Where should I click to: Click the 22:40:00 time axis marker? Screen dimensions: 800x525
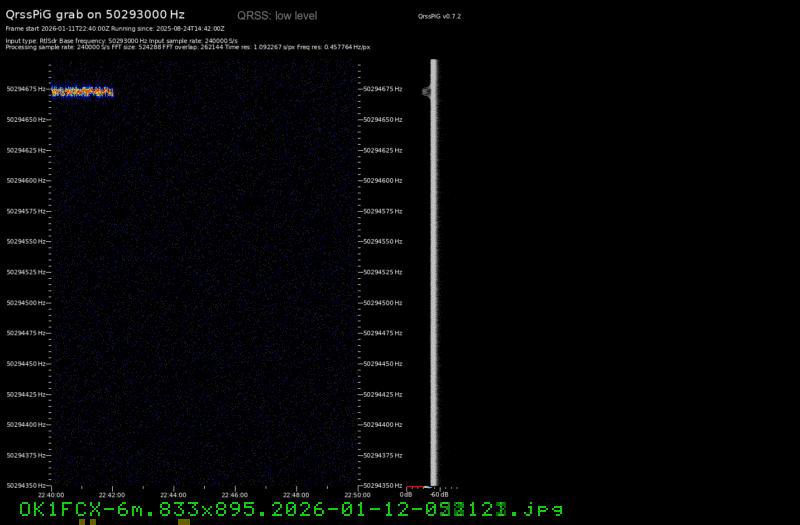point(51,494)
